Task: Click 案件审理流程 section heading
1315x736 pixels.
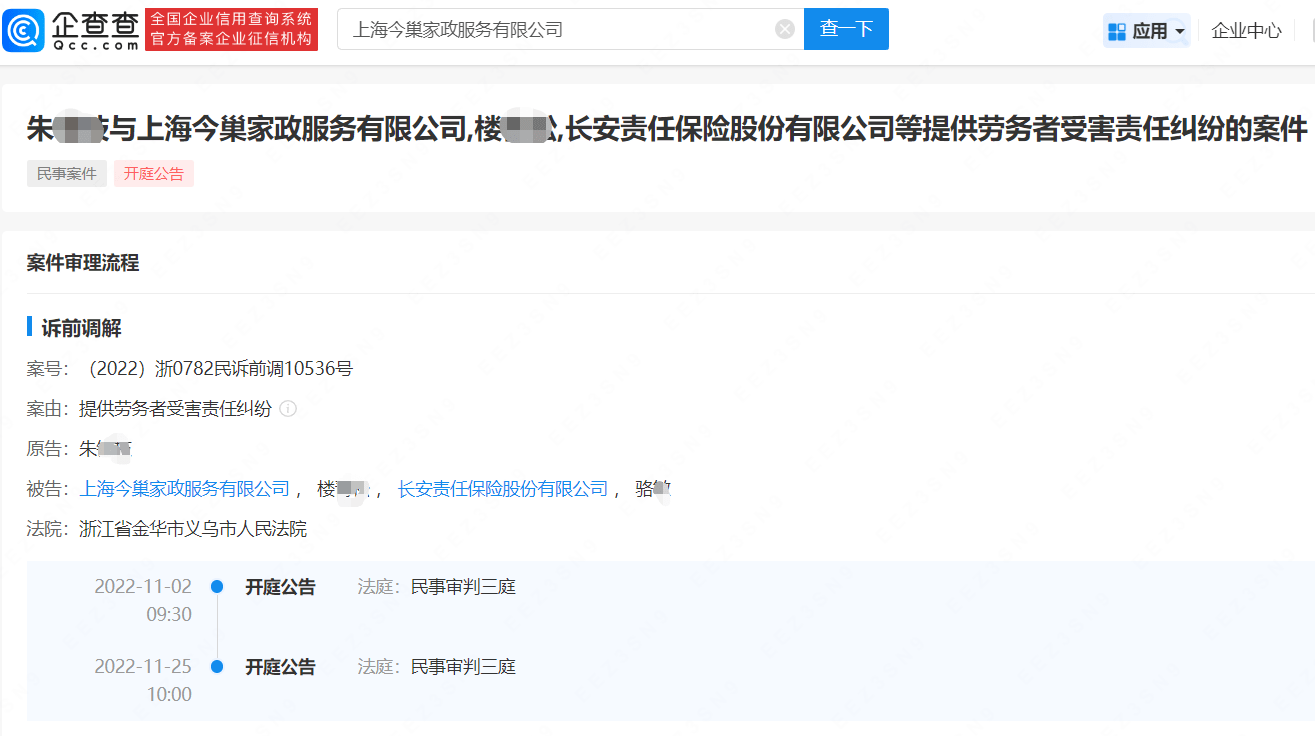Action: pos(83,263)
